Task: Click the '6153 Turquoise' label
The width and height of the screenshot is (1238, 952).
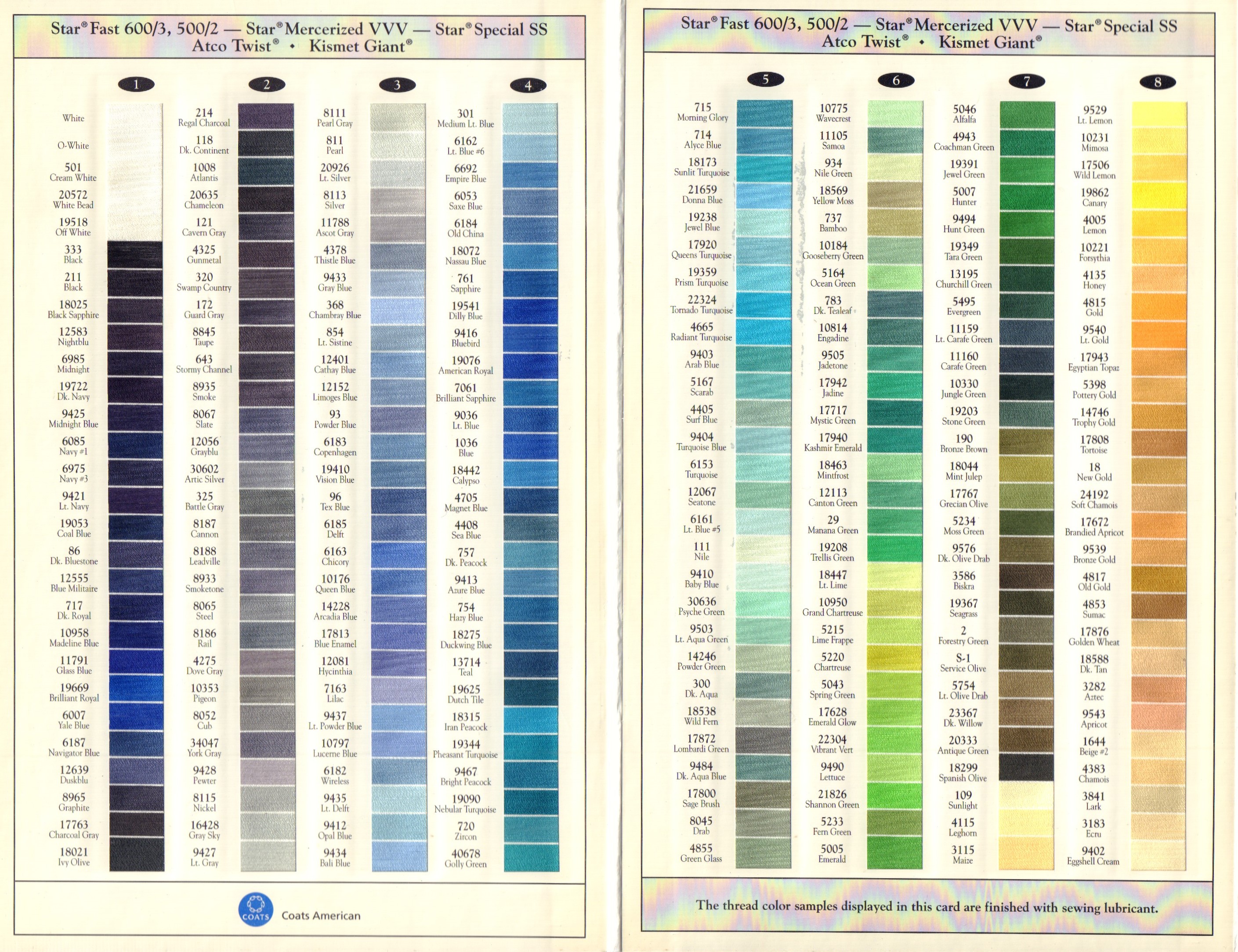Action: click(702, 469)
